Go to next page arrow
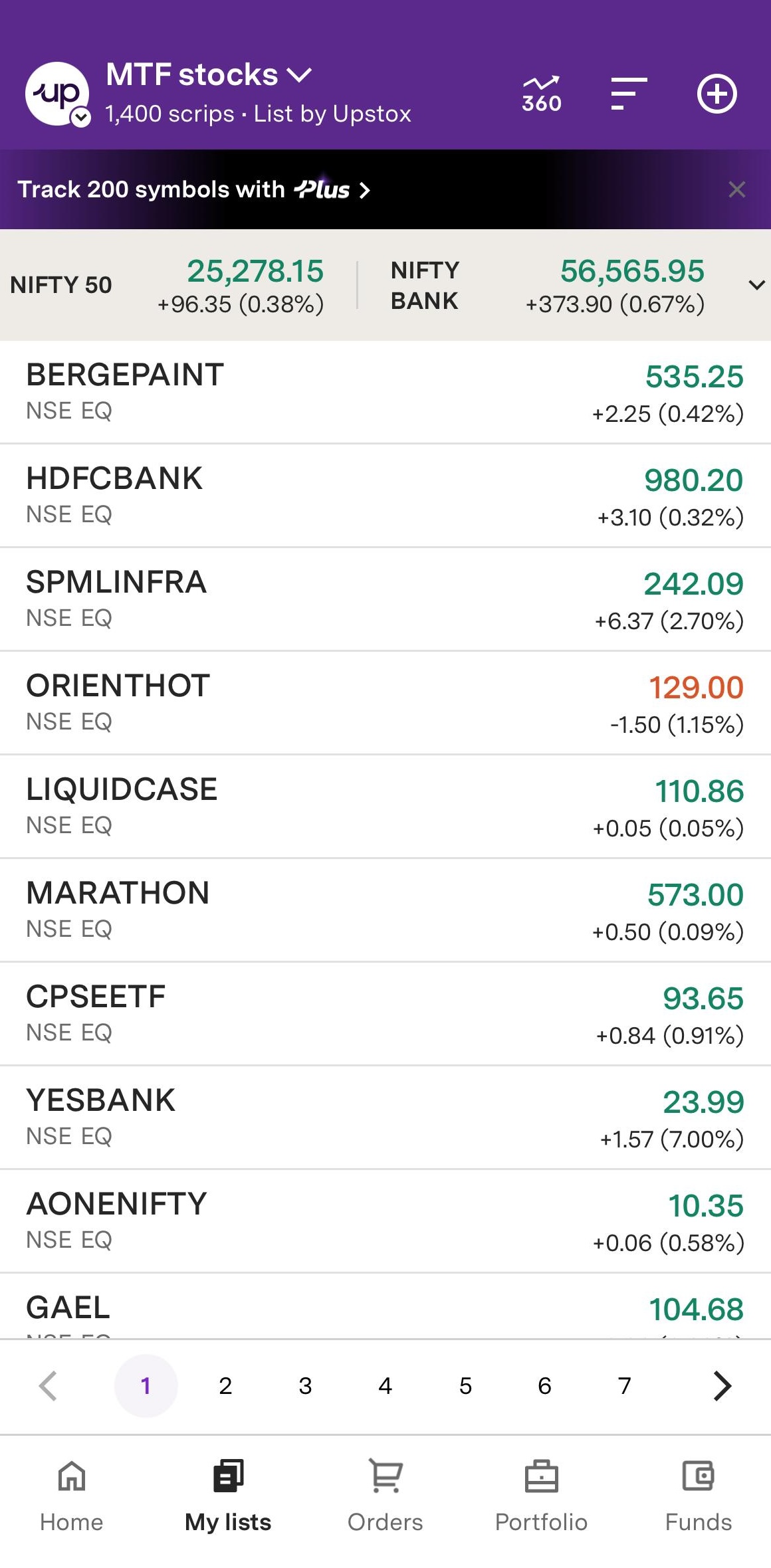 pos(722,1386)
